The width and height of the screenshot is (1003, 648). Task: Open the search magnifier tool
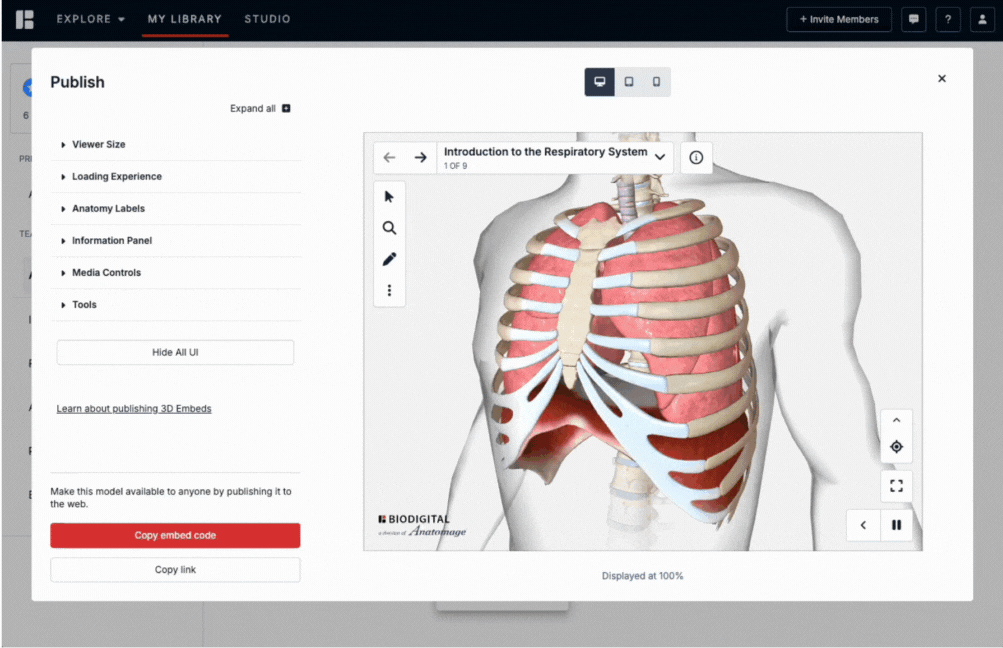pos(389,228)
